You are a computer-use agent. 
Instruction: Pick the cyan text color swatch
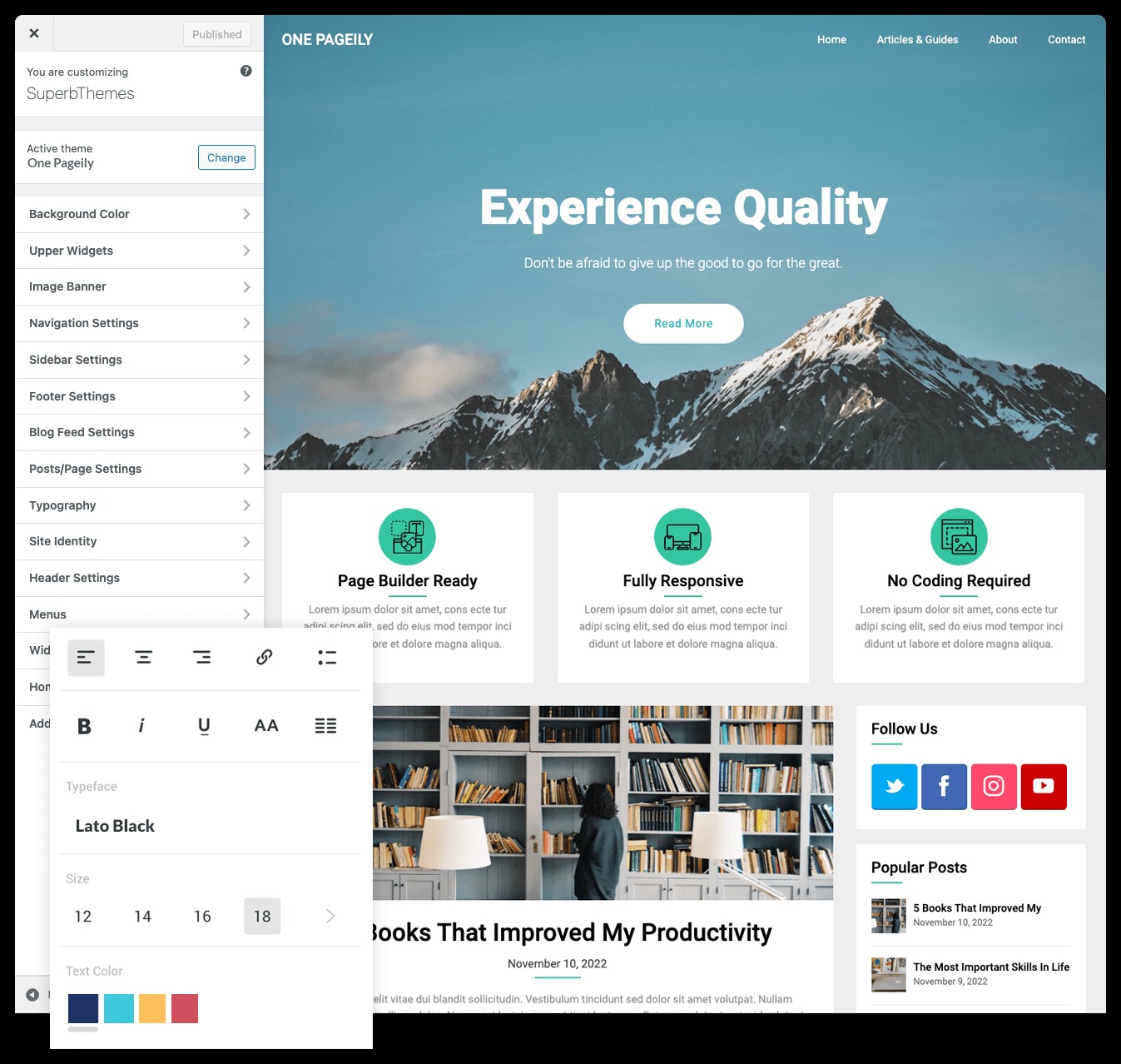[x=119, y=1008]
